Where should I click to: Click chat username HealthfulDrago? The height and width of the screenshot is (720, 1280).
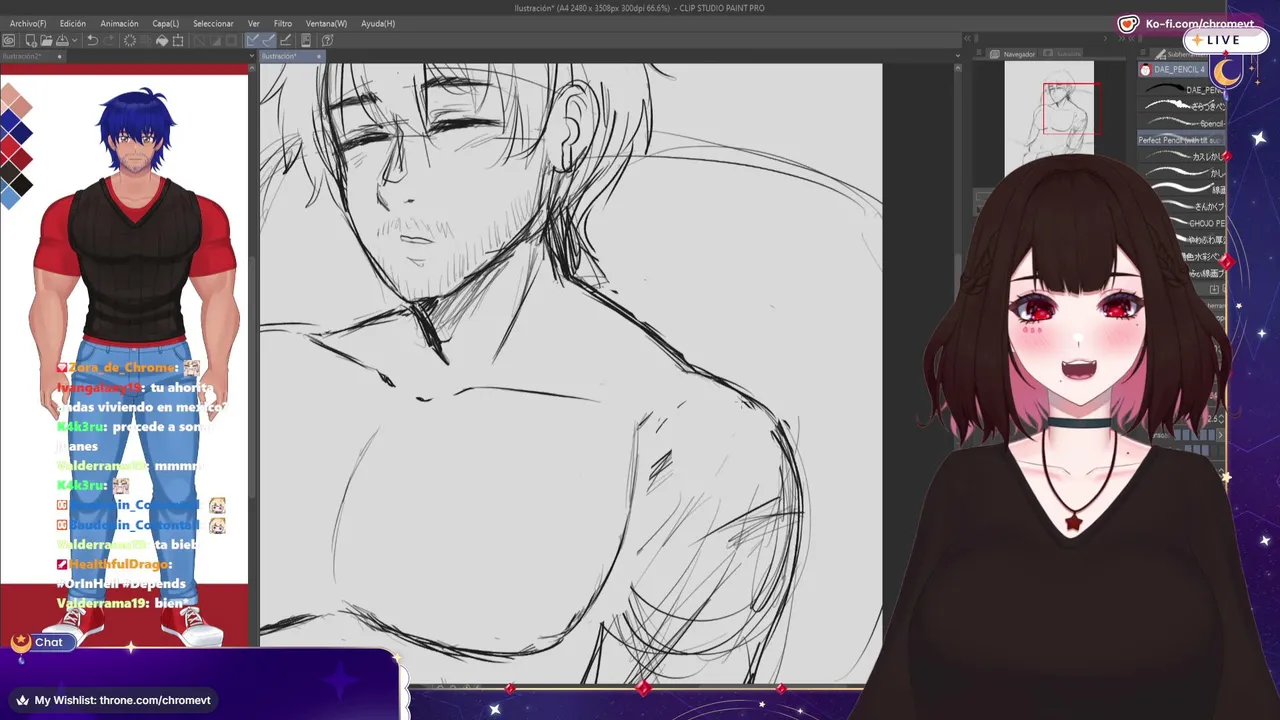click(119, 564)
